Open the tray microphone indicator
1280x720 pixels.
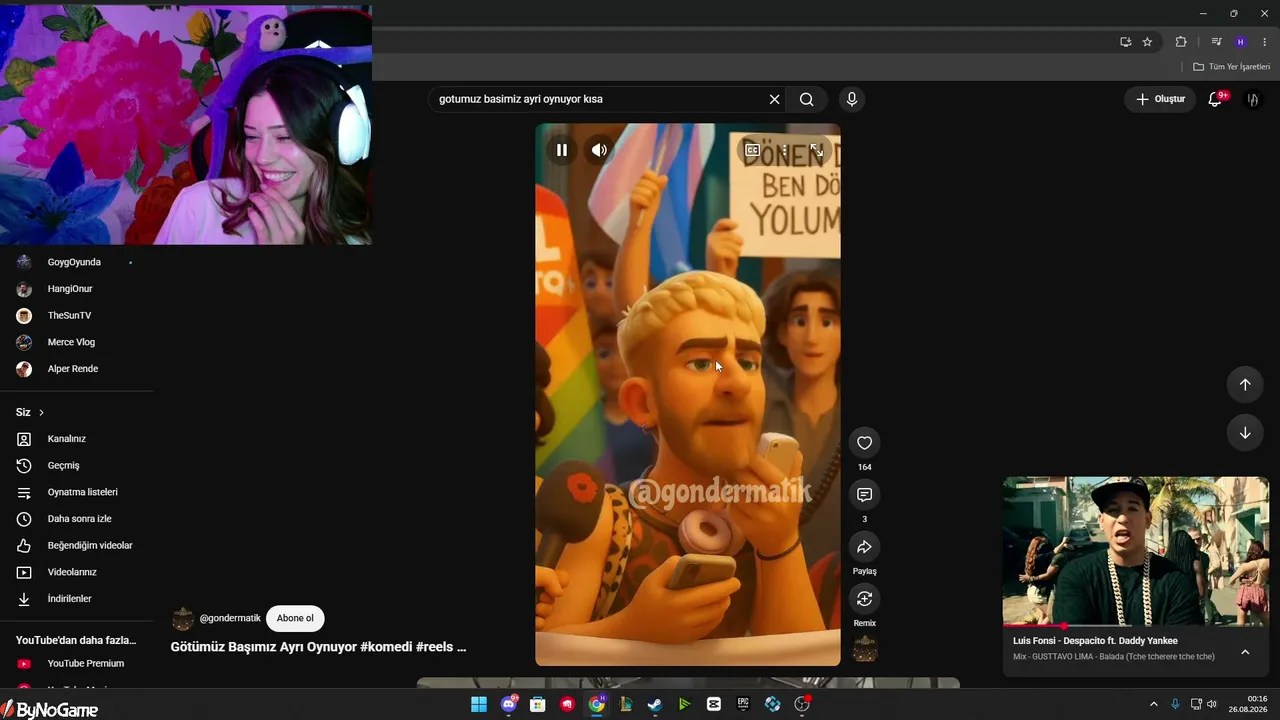coord(1176,705)
